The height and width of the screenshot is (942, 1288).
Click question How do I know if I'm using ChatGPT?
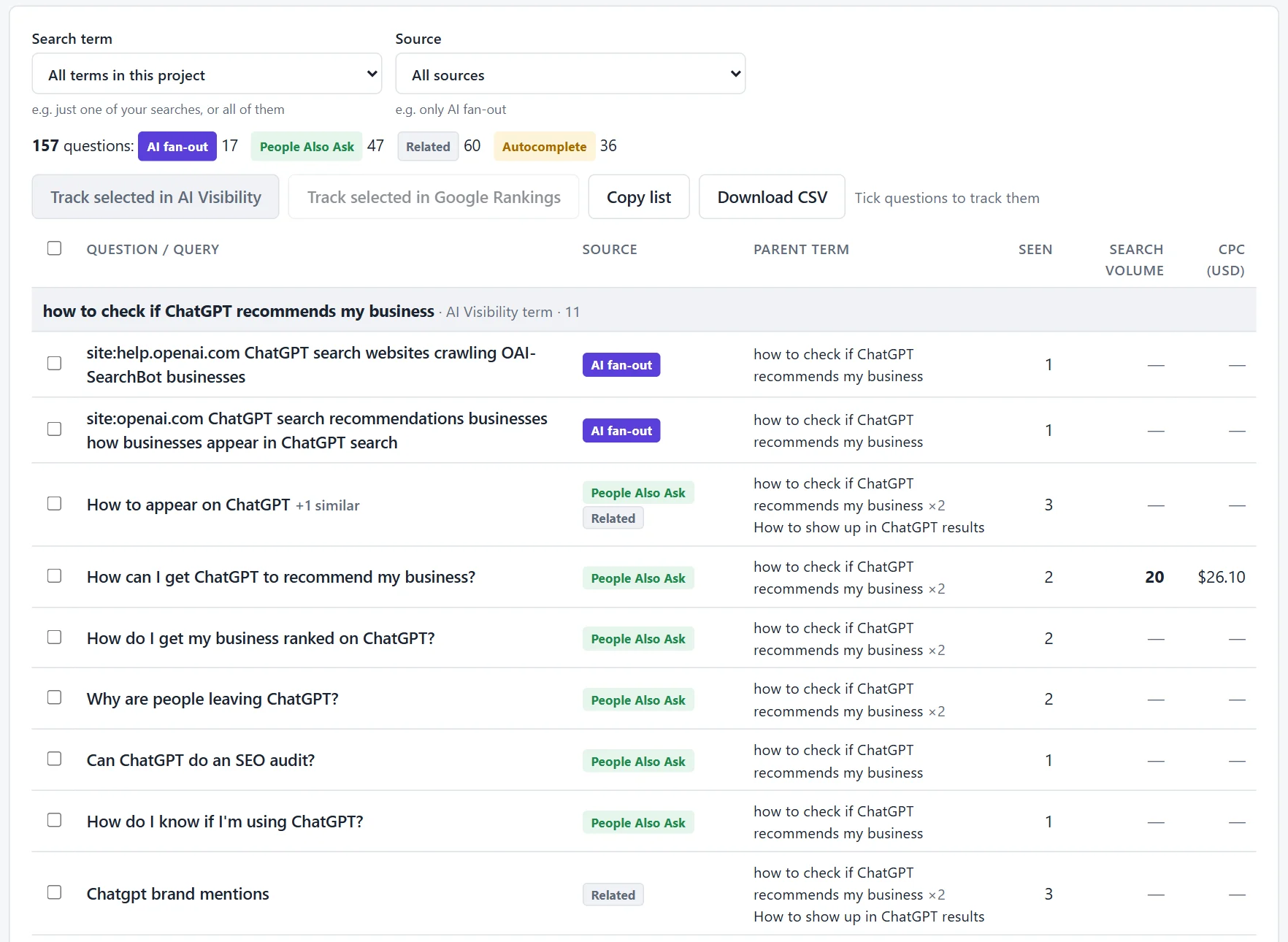tap(225, 822)
